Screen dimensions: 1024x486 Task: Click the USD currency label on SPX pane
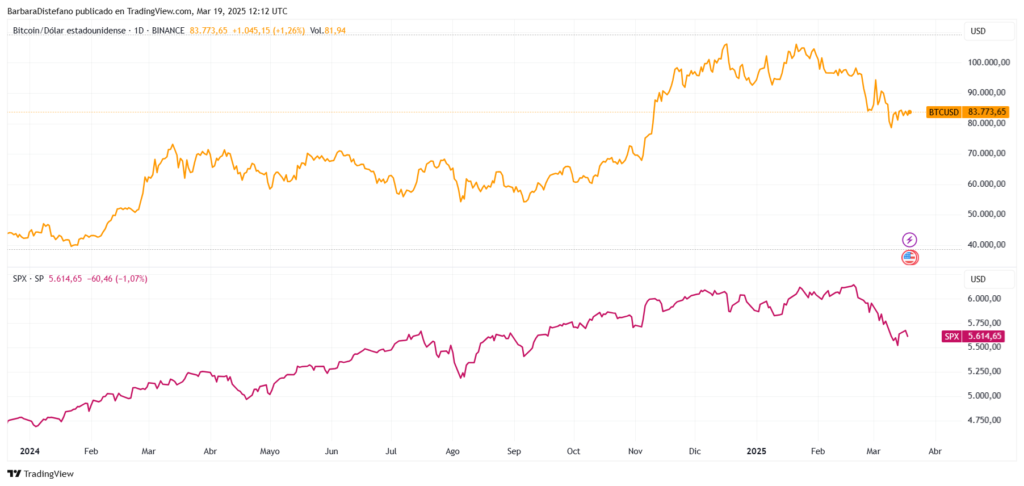pos(978,279)
